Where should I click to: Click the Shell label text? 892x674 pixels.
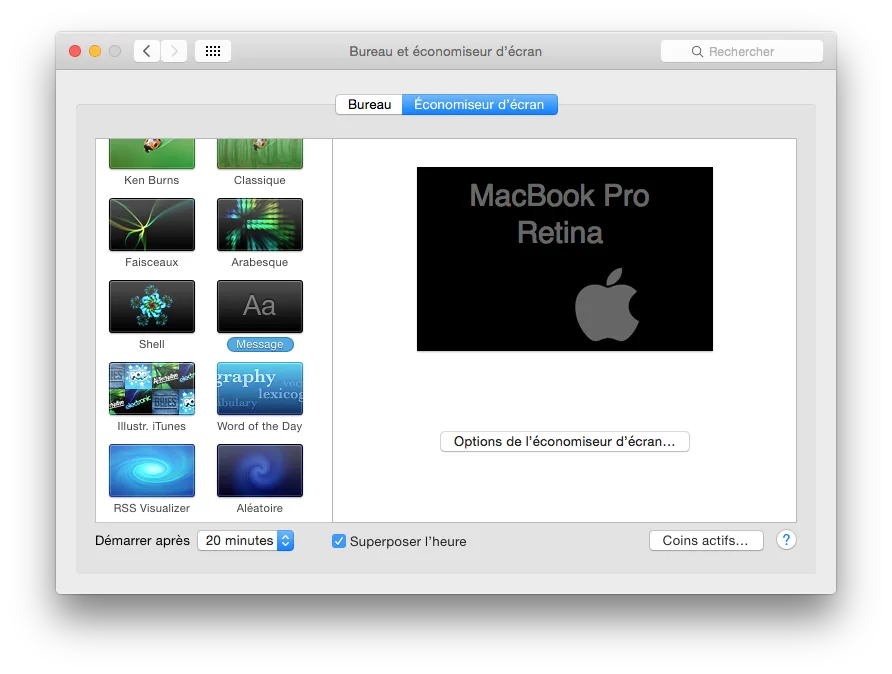[x=152, y=344]
